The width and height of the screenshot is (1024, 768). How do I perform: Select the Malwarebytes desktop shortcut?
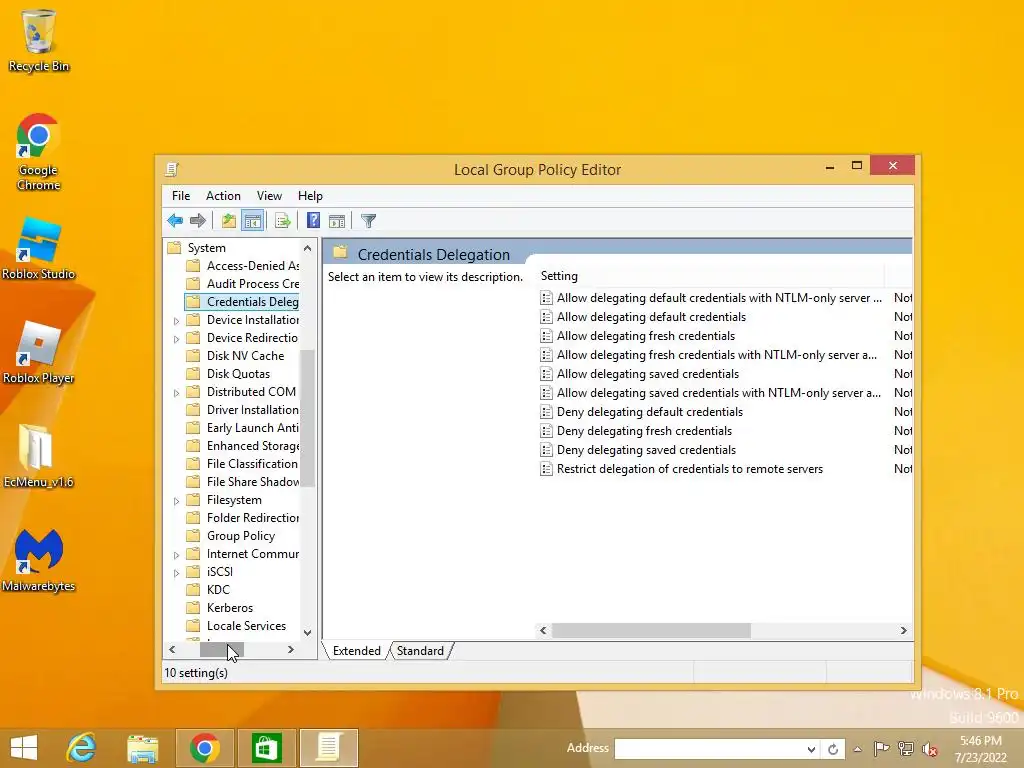[x=39, y=560]
